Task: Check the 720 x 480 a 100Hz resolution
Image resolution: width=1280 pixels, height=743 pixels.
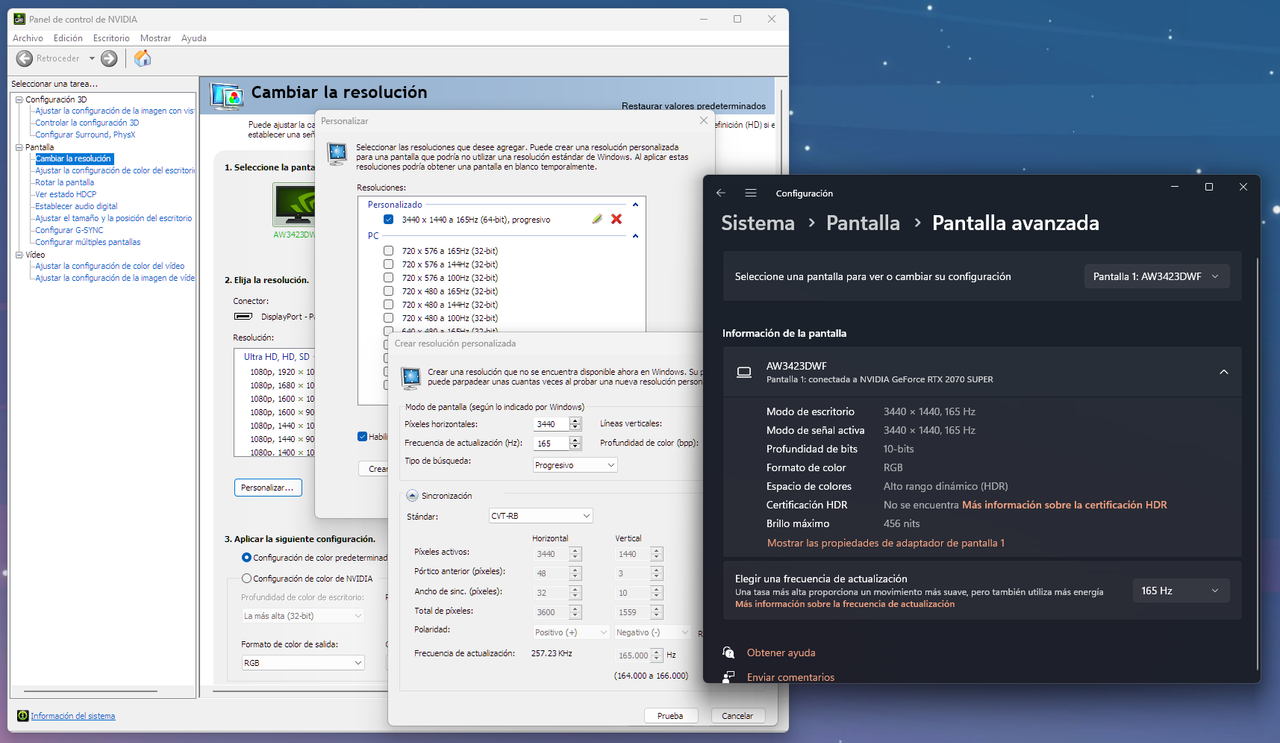Action: (x=388, y=317)
